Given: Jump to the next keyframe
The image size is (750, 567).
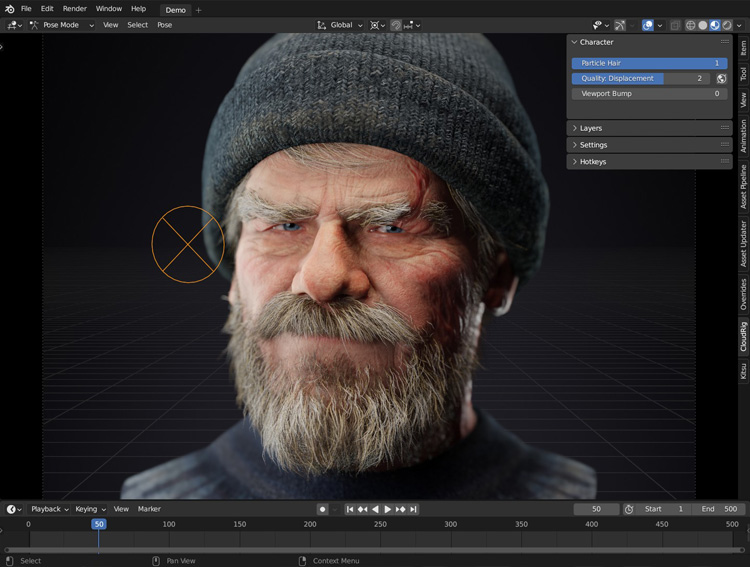Looking at the screenshot, I should pyautogui.click(x=400, y=509).
